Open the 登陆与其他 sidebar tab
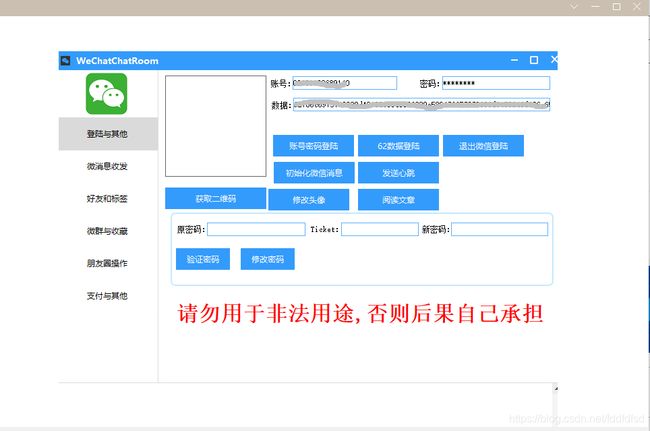The width and height of the screenshot is (650, 431). (108, 134)
